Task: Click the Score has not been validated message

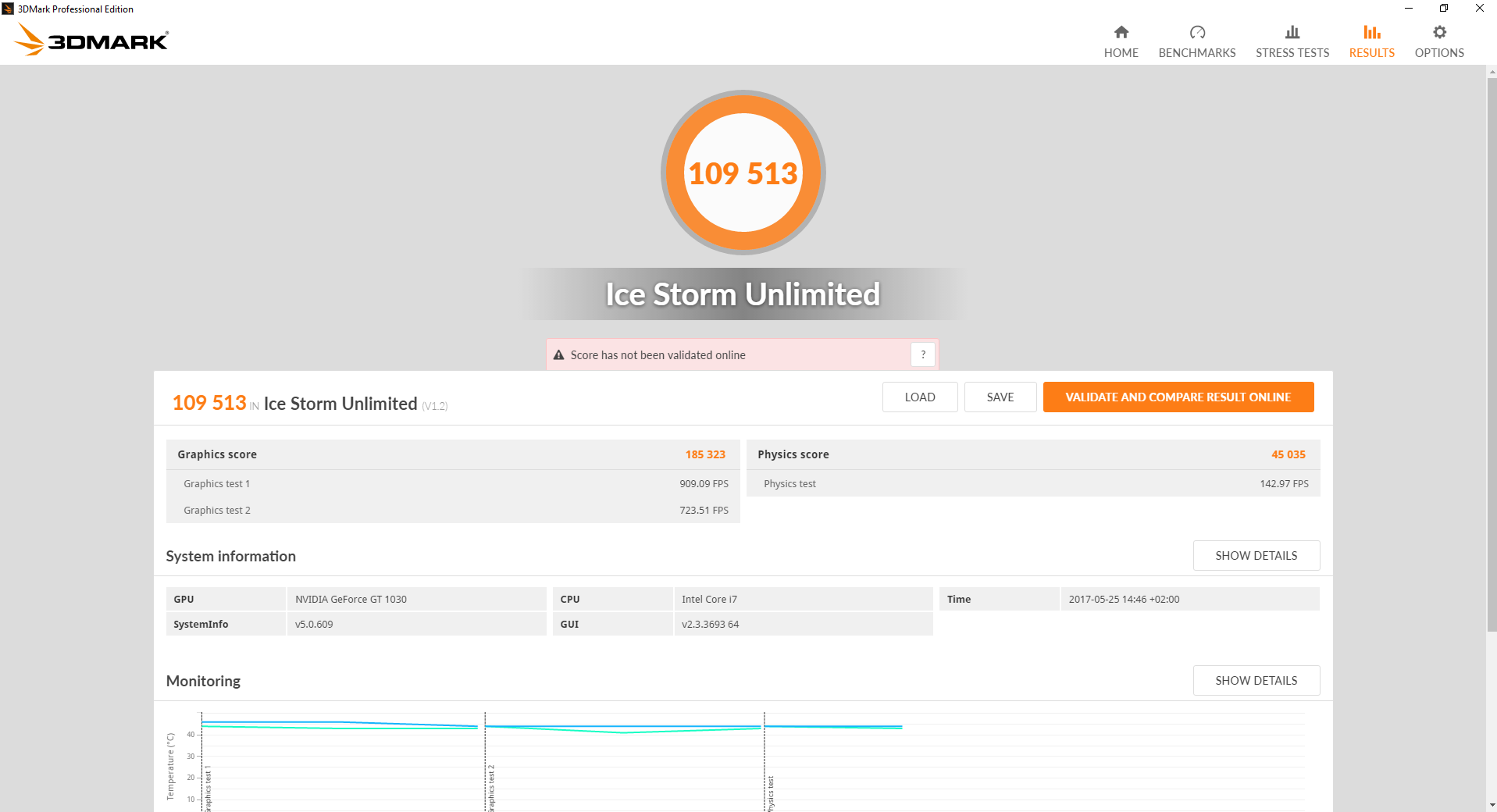Action: pos(658,355)
